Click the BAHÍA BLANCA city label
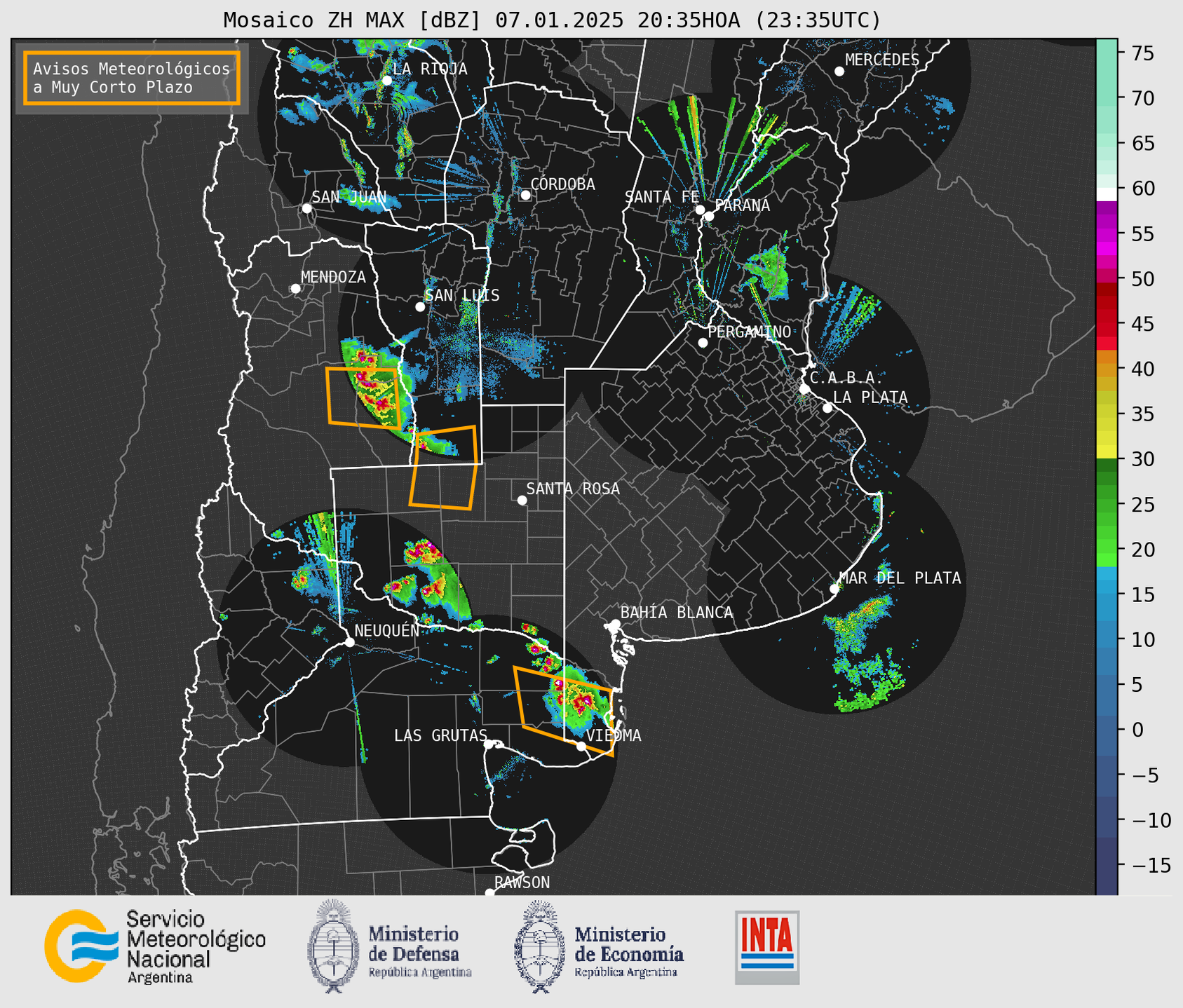This screenshot has height=1008, width=1183. pyautogui.click(x=677, y=613)
